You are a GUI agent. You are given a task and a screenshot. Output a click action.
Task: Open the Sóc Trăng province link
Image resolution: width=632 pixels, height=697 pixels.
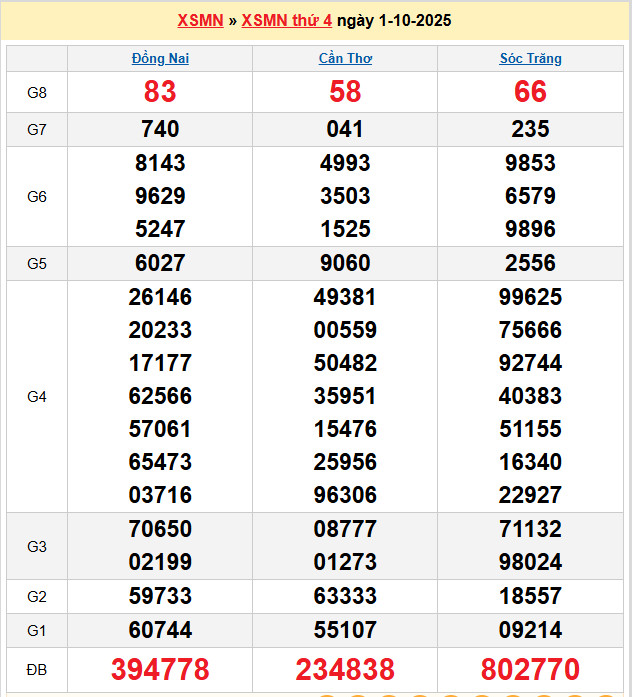pos(530,58)
